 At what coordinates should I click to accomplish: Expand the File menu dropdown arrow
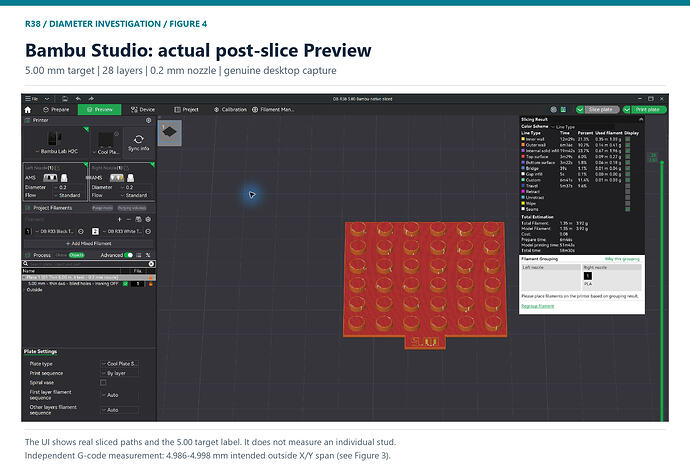pyautogui.click(x=47, y=99)
